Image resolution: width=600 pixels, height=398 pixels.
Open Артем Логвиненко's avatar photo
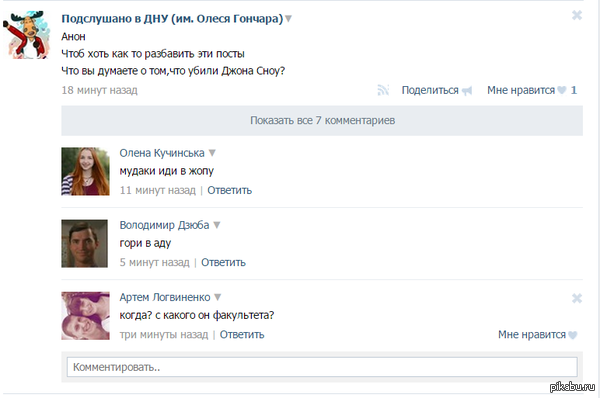85,316
